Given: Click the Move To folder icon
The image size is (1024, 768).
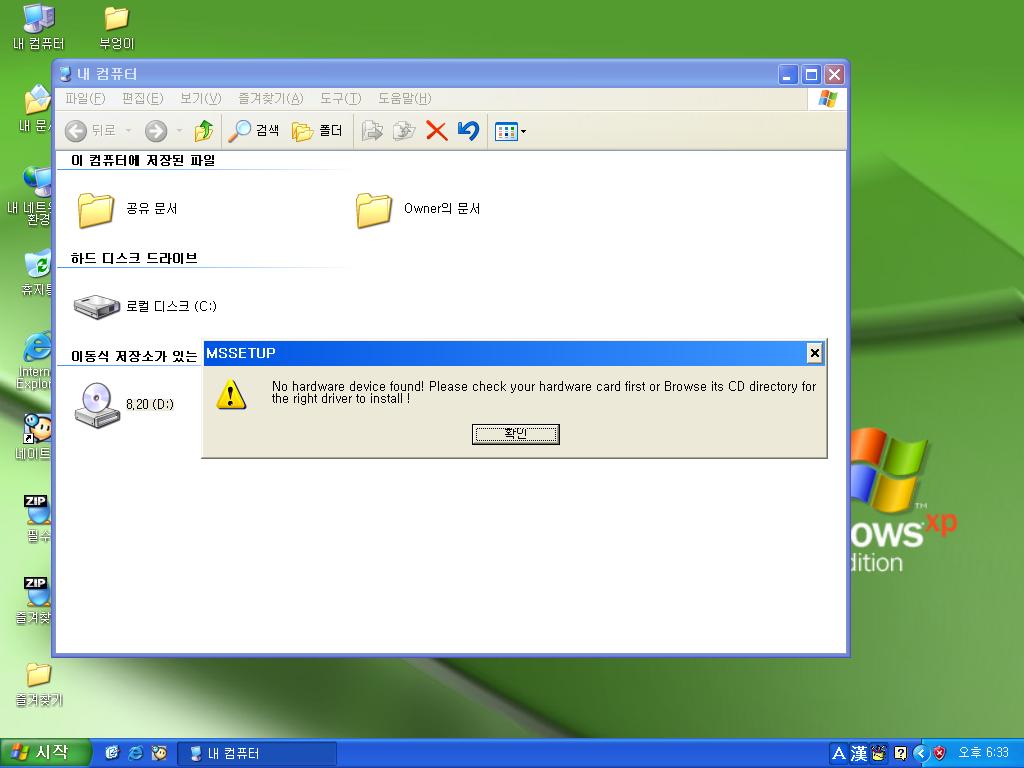Looking at the screenshot, I should click(x=372, y=131).
